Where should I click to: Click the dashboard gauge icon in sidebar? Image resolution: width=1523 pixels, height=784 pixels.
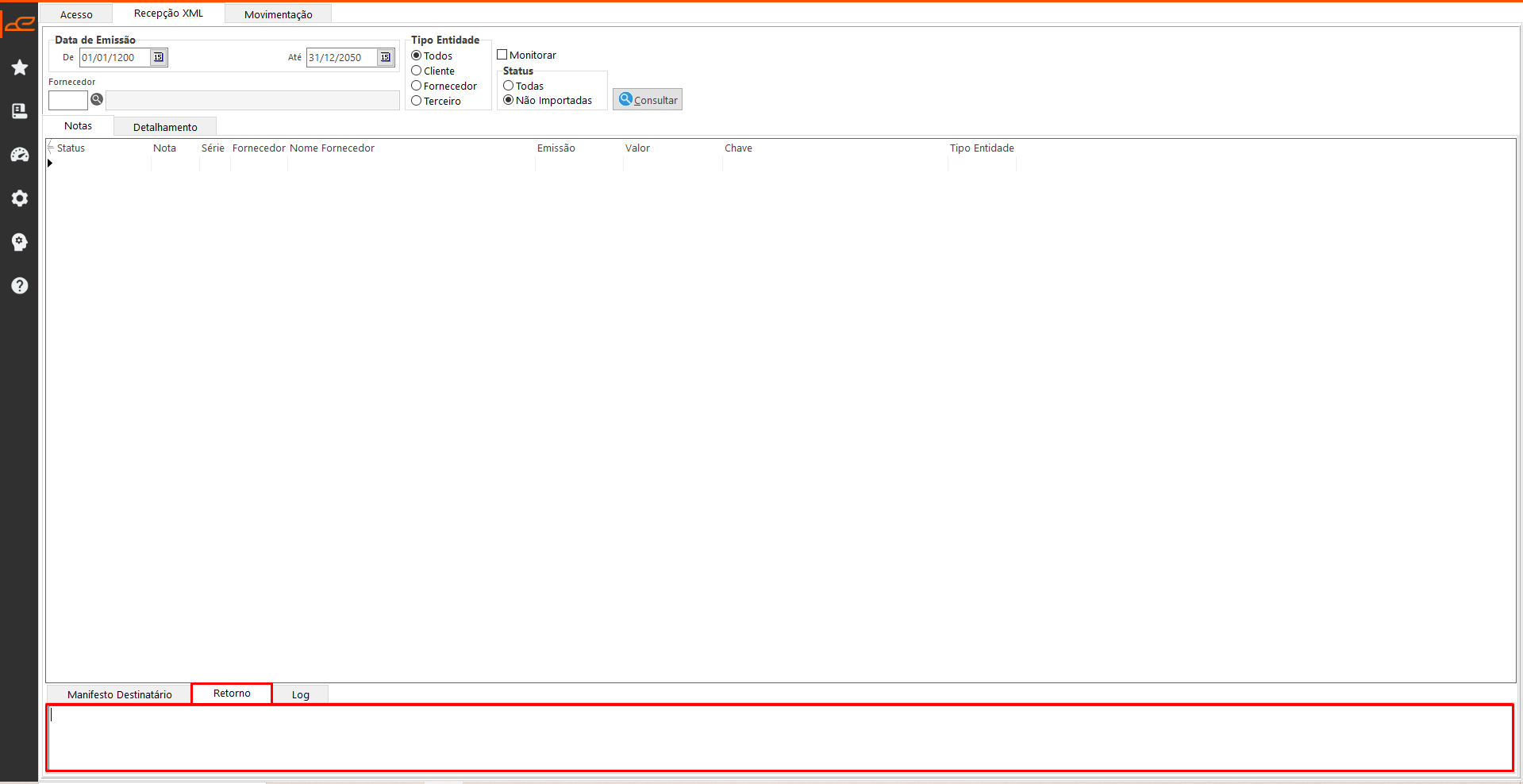(x=20, y=155)
